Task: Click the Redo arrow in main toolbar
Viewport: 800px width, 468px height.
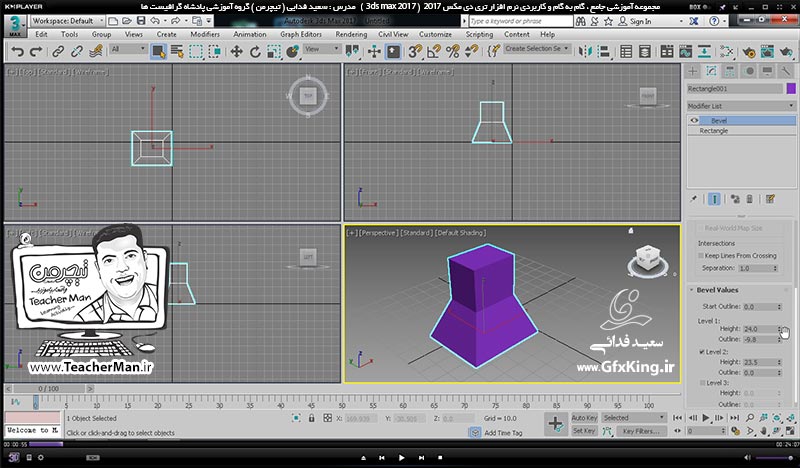Action: point(36,52)
